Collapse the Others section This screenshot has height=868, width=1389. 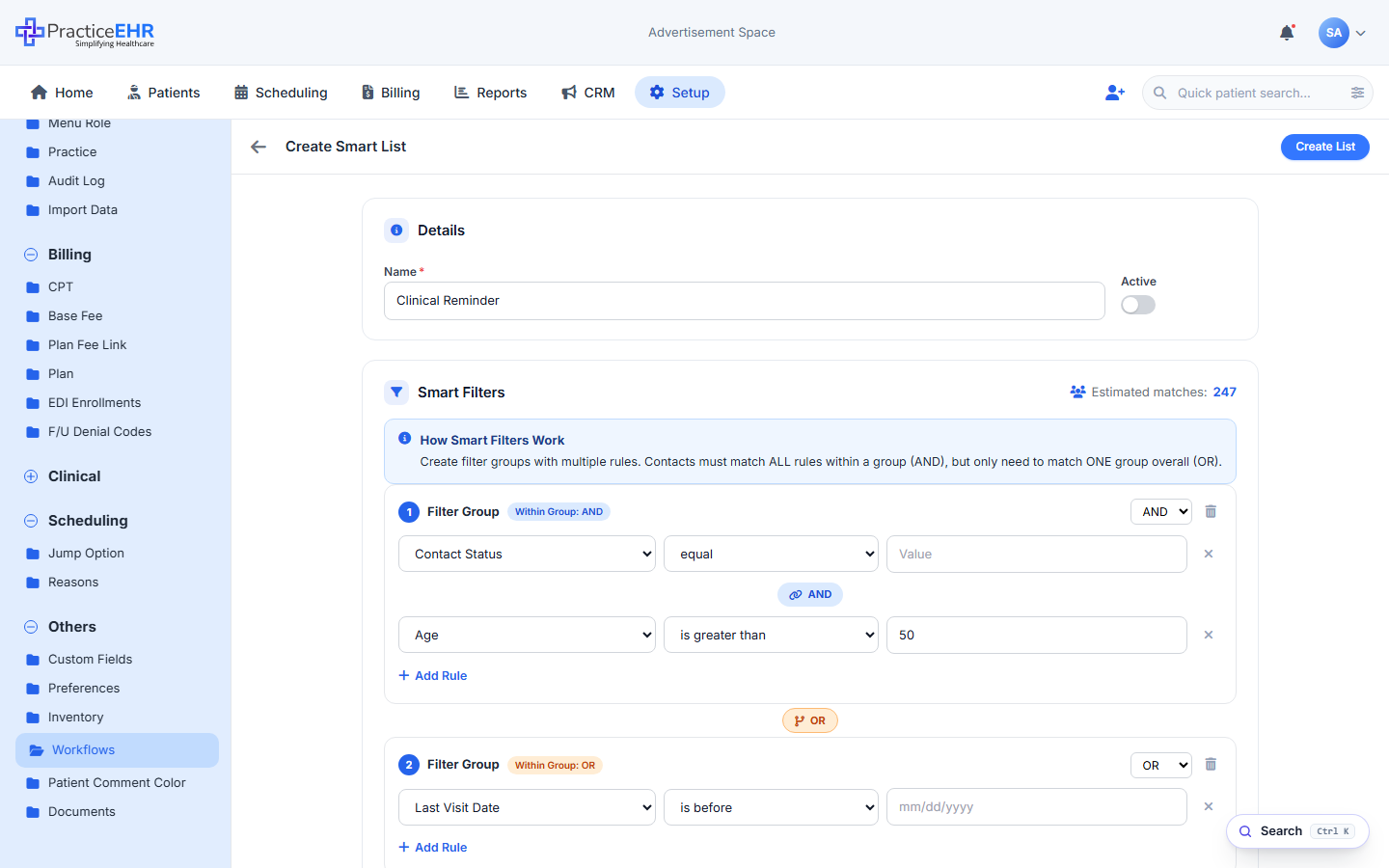(x=31, y=627)
